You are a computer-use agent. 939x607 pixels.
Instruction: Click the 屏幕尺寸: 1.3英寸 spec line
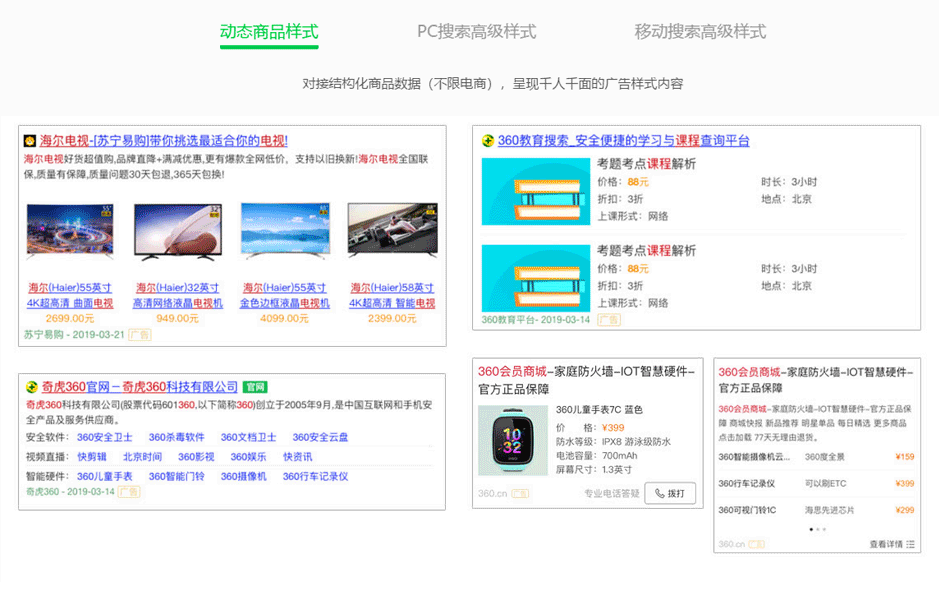pyautogui.click(x=594, y=470)
